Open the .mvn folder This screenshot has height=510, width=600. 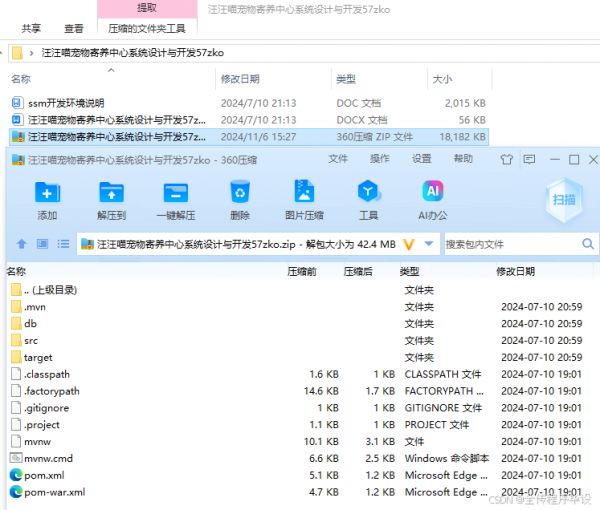point(35,307)
